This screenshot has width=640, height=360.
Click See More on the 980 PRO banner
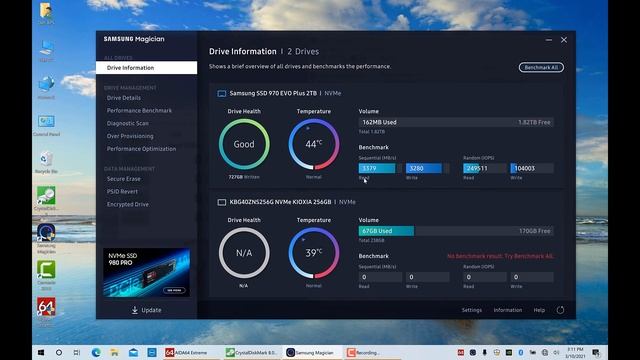[x=174, y=290]
